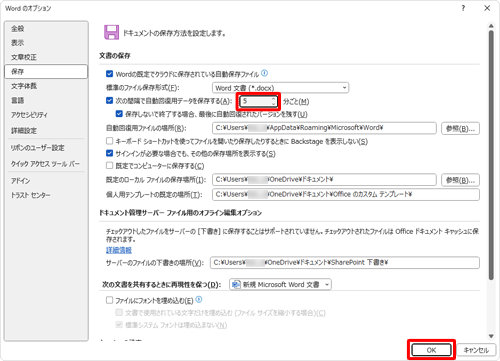
Task: Select アクセシビリティ in the sidebar
Action: [29, 115]
